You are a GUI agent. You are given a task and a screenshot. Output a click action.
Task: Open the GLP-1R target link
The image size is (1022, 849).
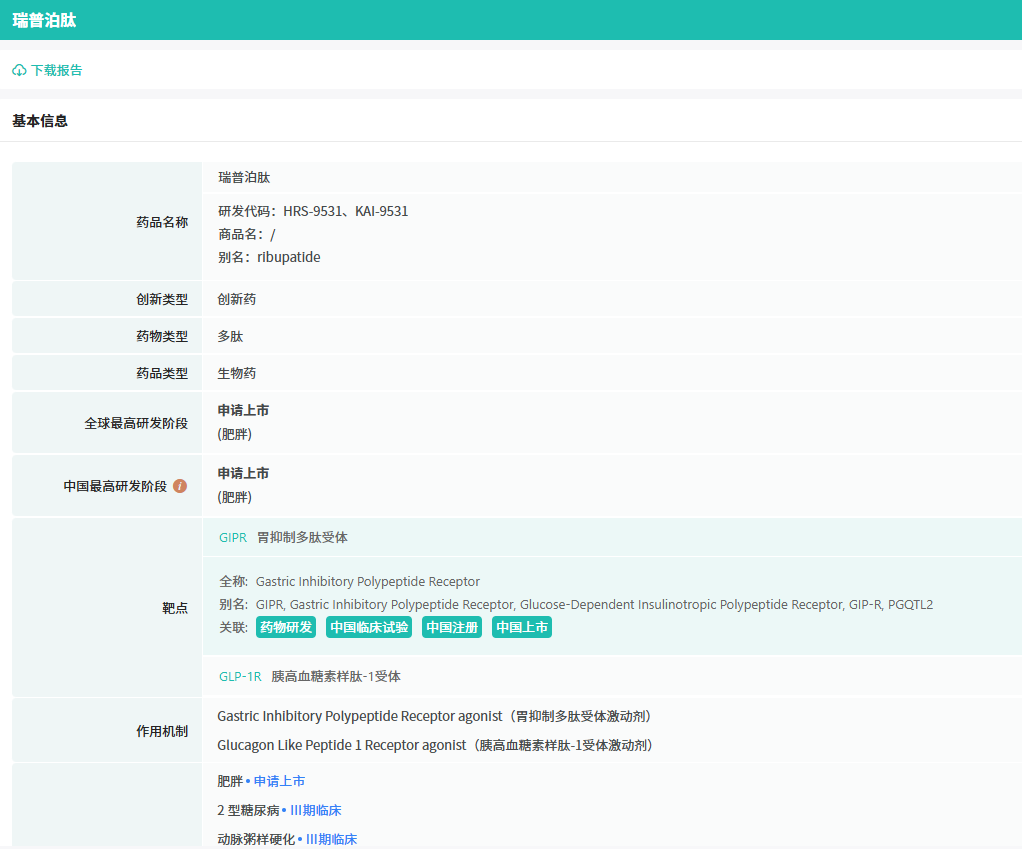pyautogui.click(x=240, y=676)
